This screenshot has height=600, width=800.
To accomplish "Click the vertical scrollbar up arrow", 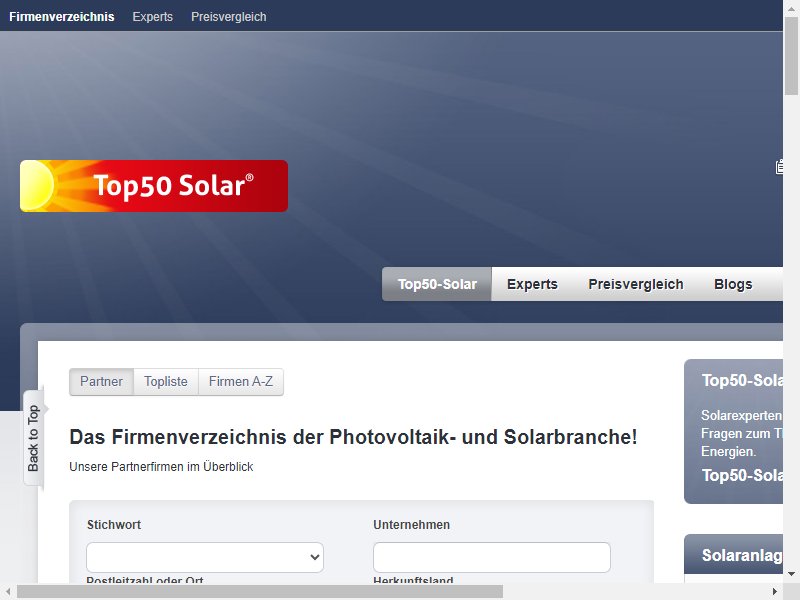I will point(791,8).
